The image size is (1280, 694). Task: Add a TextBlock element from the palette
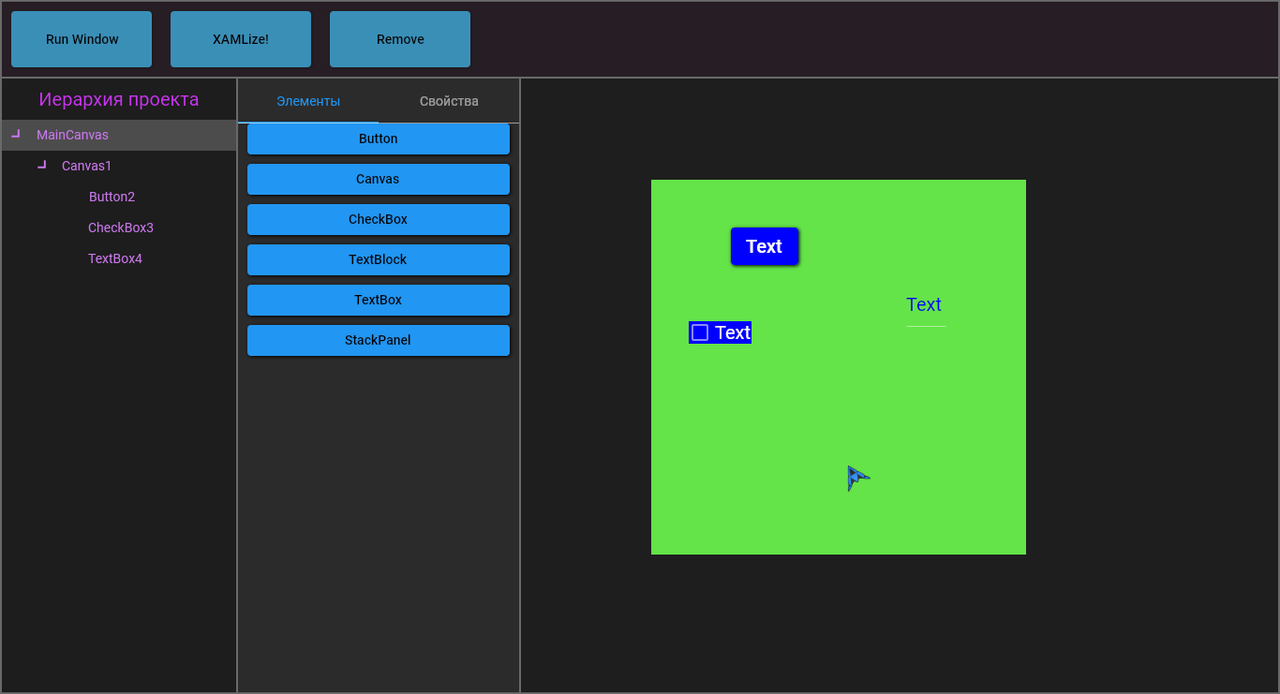(378, 259)
